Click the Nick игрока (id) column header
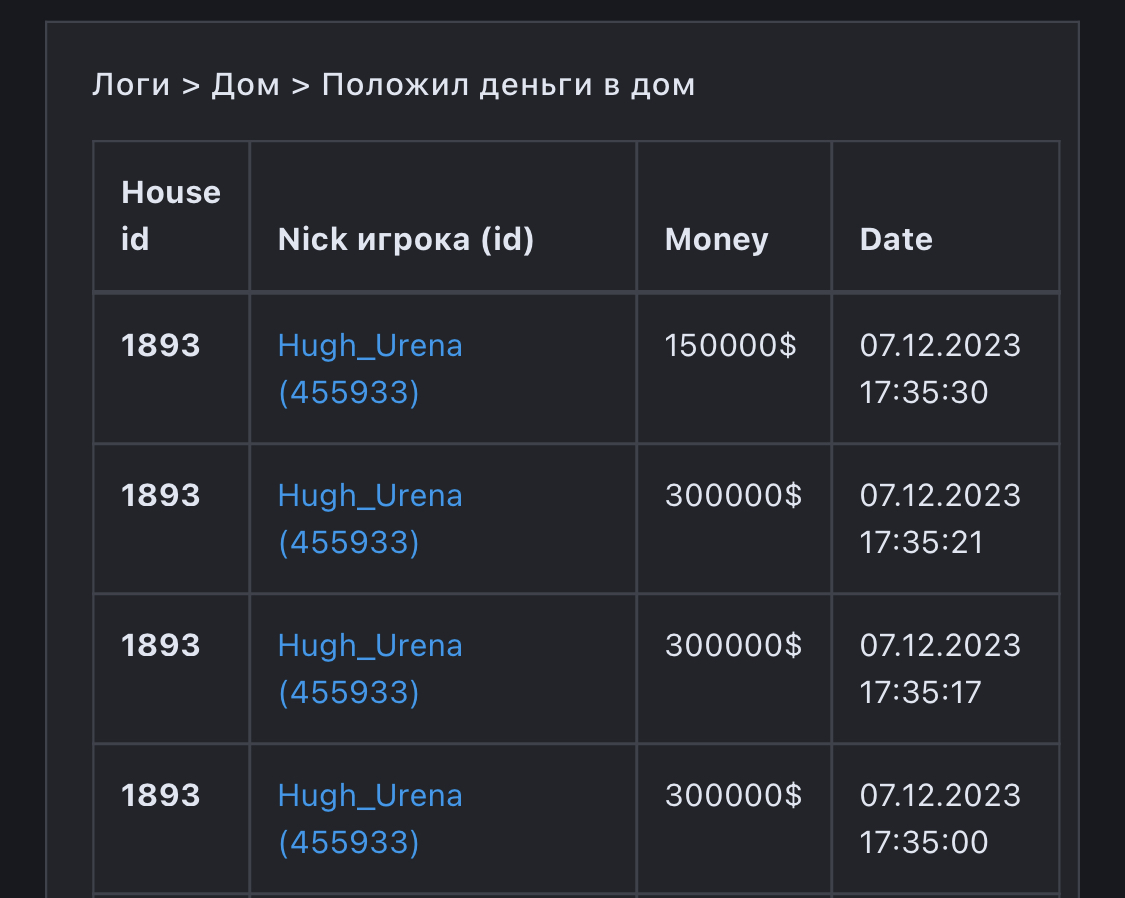This screenshot has height=898, width=1125. 405,240
